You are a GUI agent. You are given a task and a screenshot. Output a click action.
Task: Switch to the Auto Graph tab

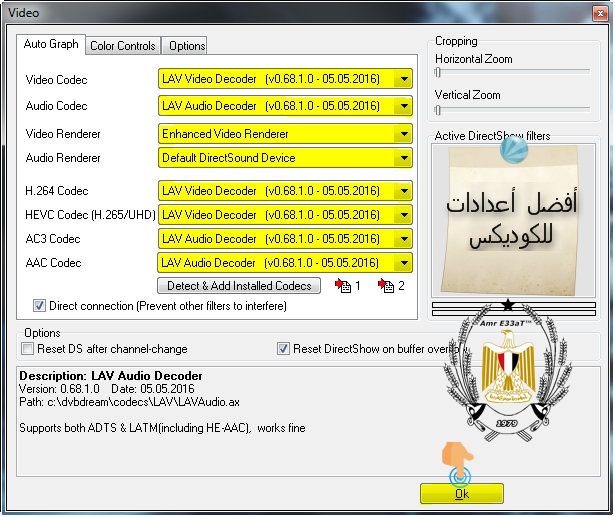click(51, 44)
